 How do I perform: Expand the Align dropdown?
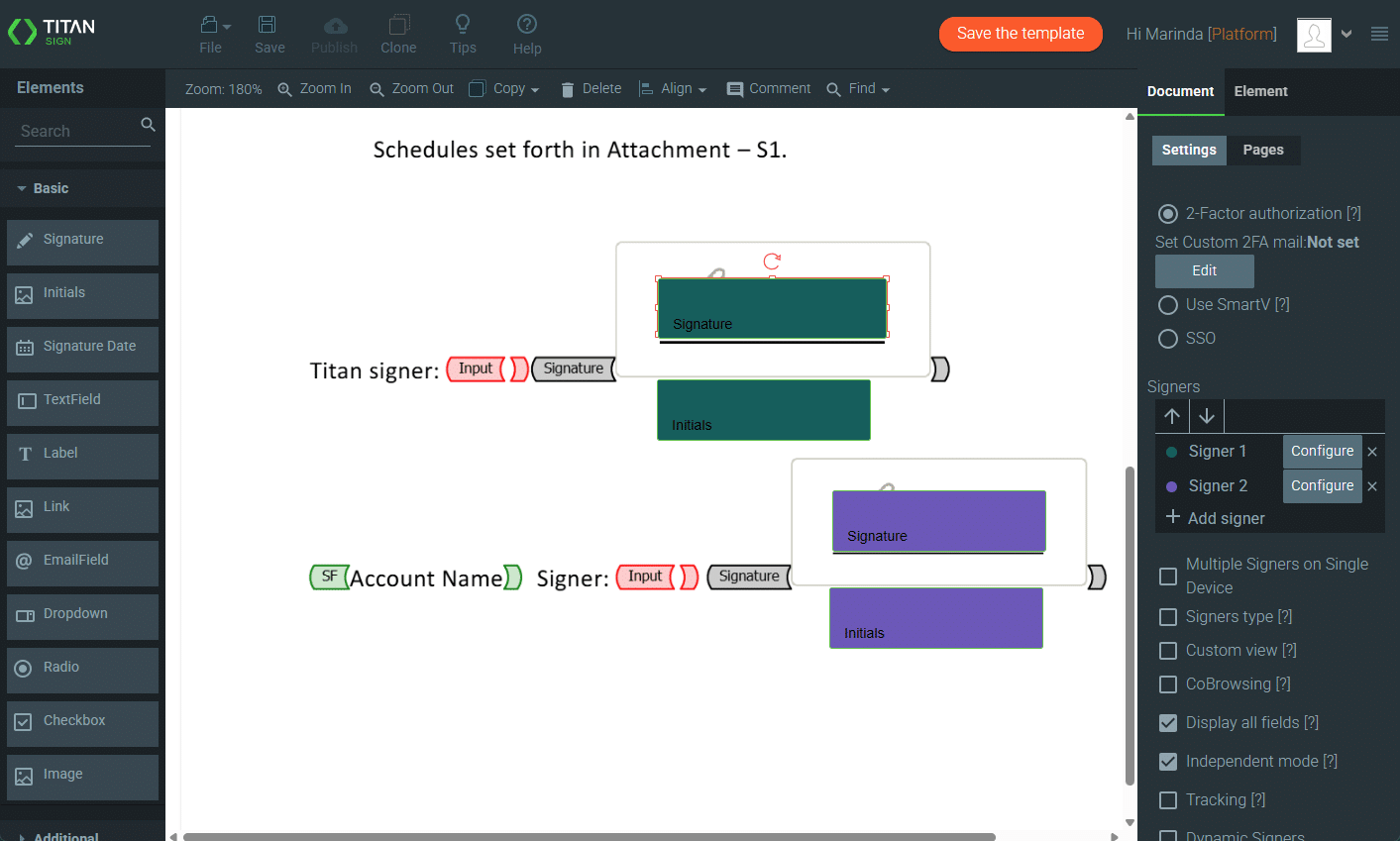(x=673, y=89)
